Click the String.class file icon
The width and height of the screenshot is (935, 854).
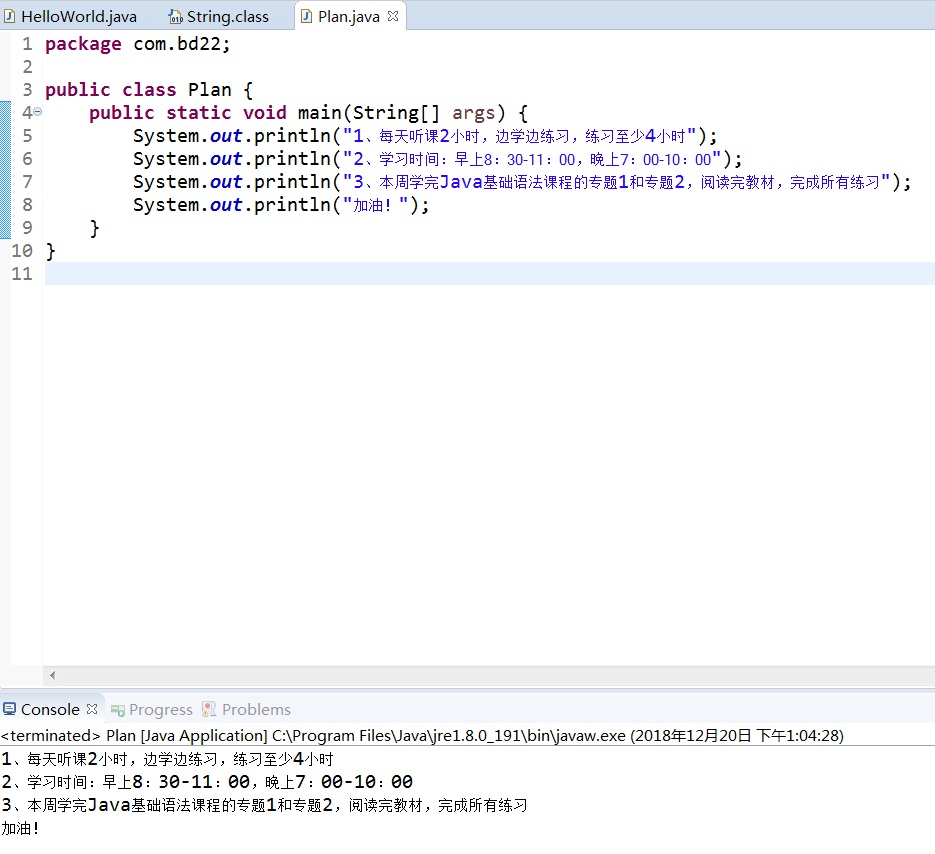(175, 17)
